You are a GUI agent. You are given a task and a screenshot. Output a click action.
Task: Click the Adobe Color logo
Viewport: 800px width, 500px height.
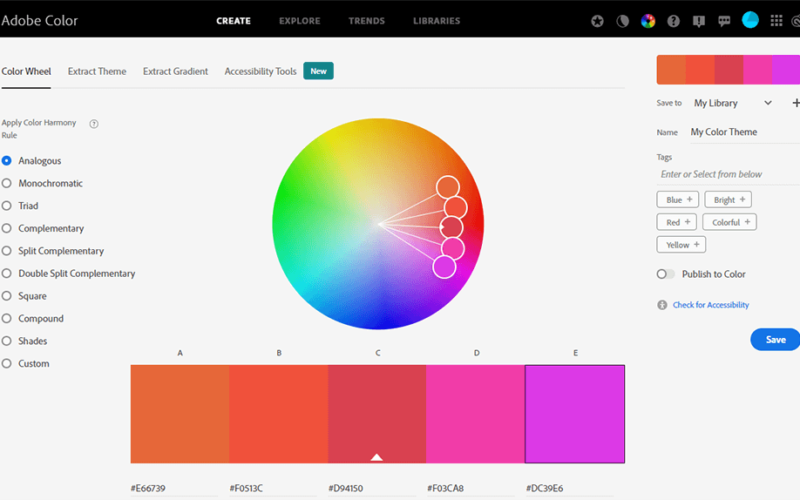point(39,20)
